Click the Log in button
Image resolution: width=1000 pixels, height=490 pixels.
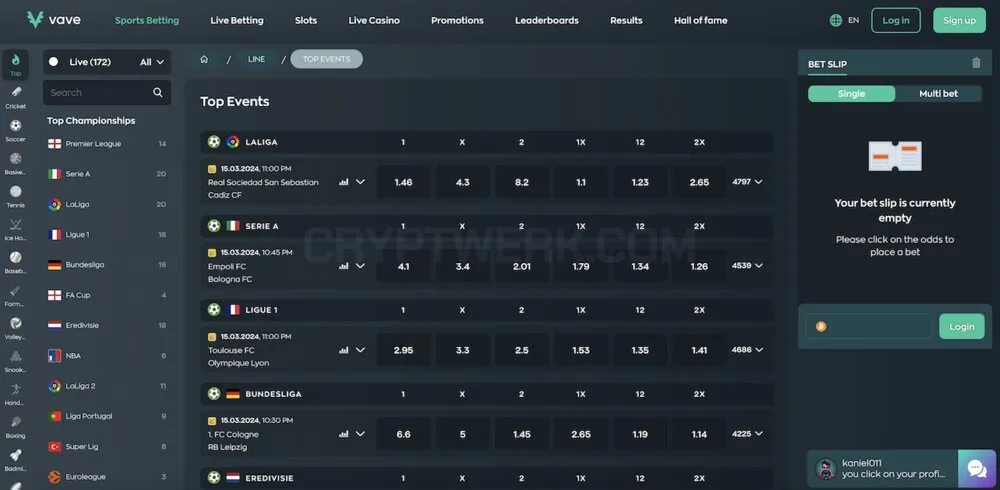pyautogui.click(x=895, y=20)
